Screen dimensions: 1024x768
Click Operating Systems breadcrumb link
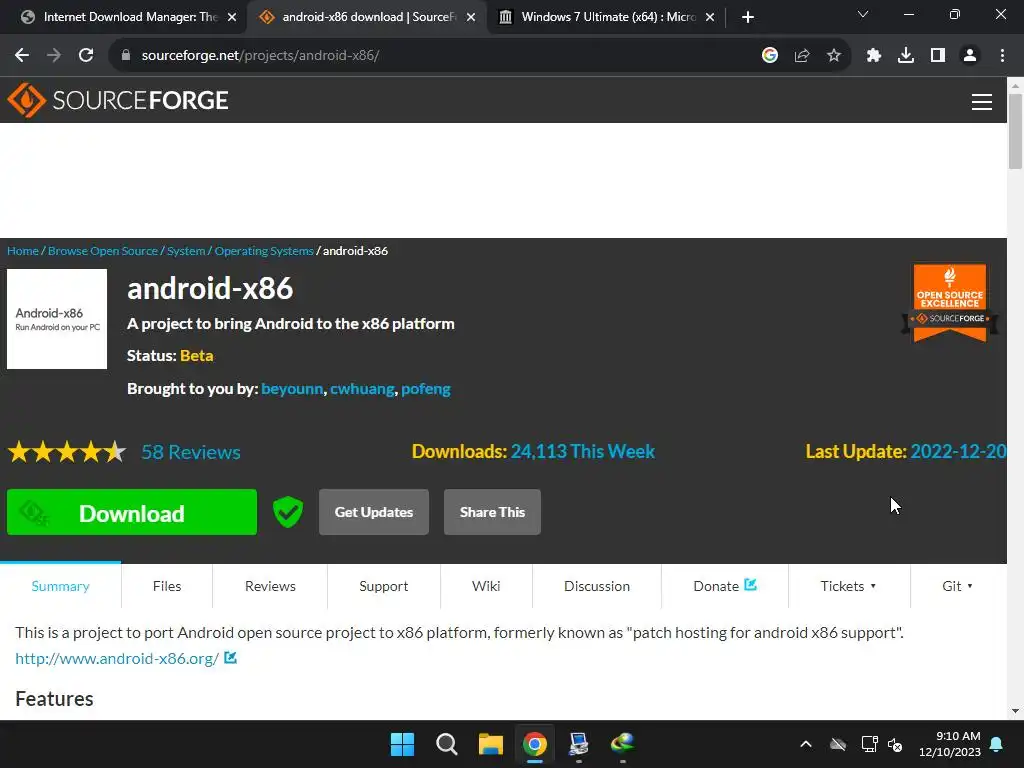264,251
